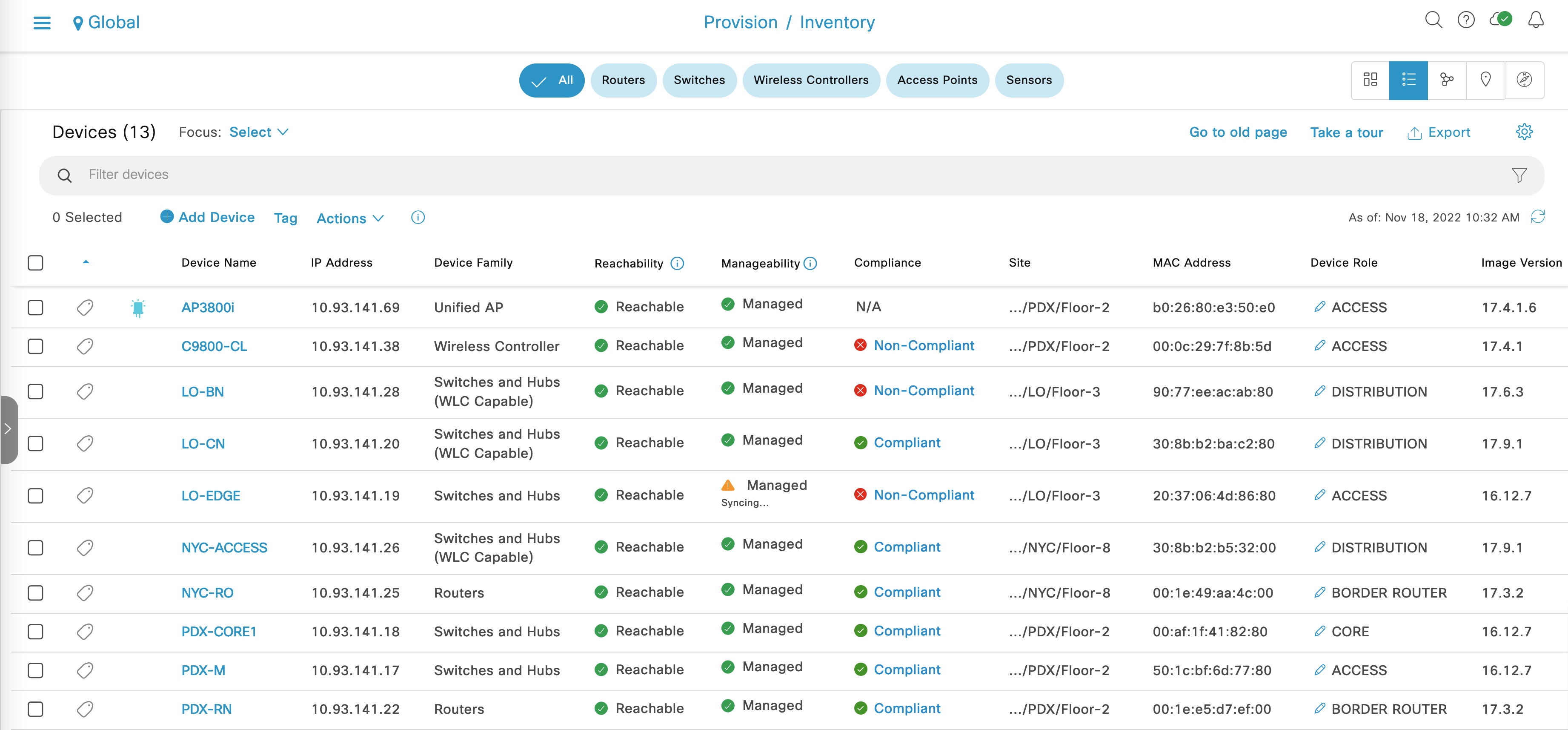Click the tag icon for LO-BN
The image size is (1568, 730).
(85, 391)
